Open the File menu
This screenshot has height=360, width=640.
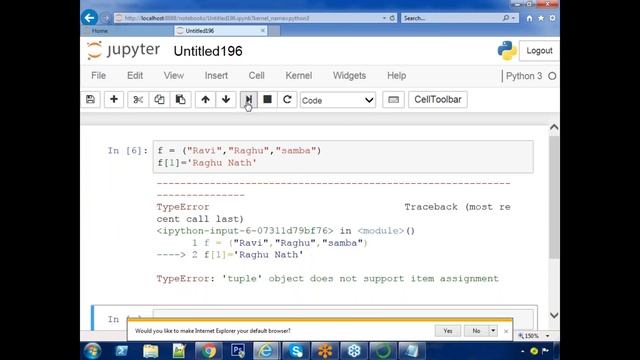pyautogui.click(x=98, y=76)
